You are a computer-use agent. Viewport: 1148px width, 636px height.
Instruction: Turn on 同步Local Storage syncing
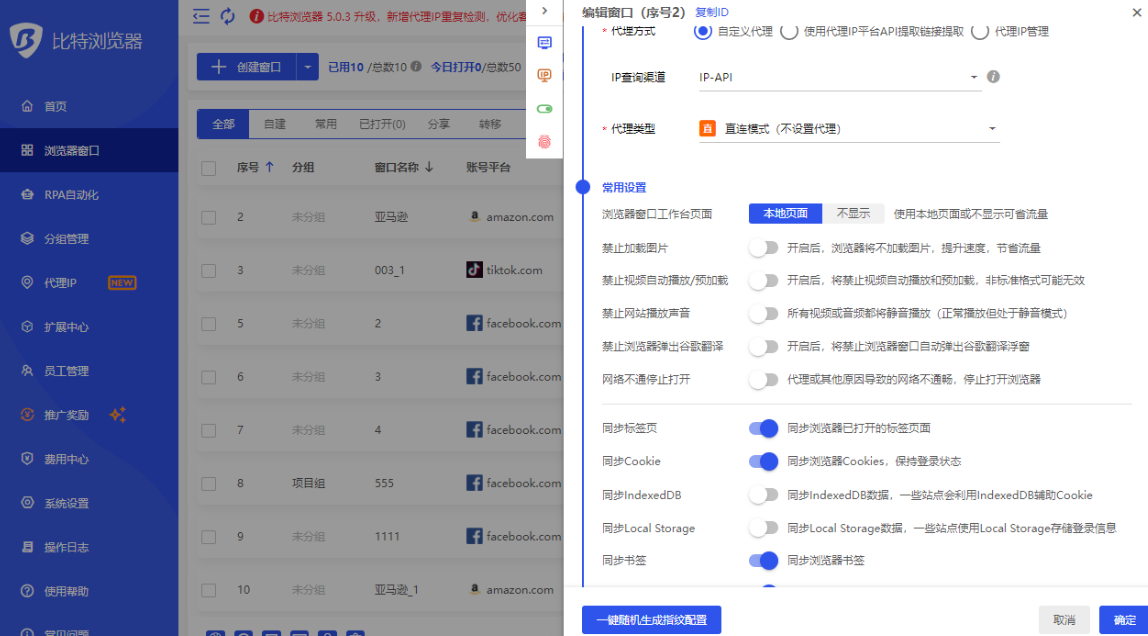[x=764, y=528]
